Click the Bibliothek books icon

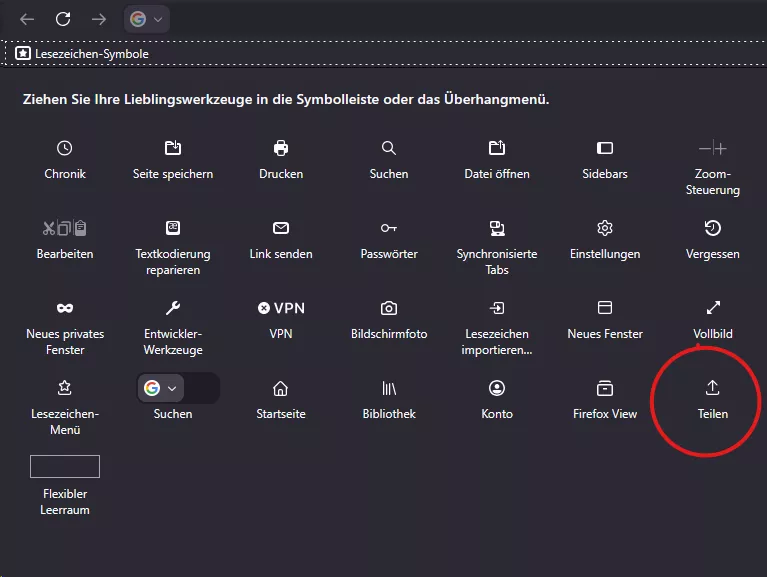[x=389, y=388]
